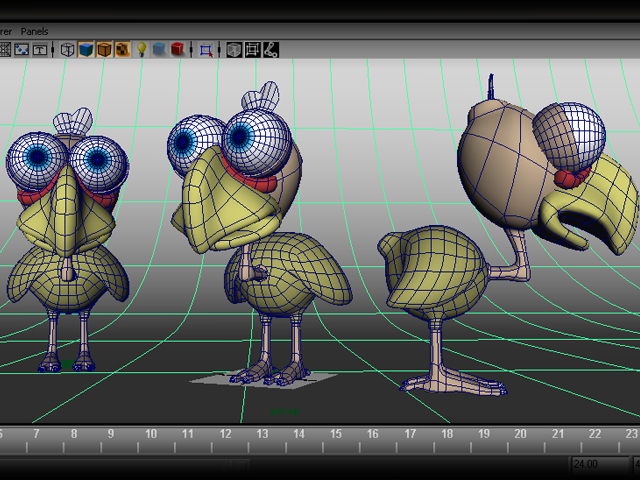640x480 pixels.
Task: Jump to frame 22 on the timeline
Action: click(x=595, y=434)
